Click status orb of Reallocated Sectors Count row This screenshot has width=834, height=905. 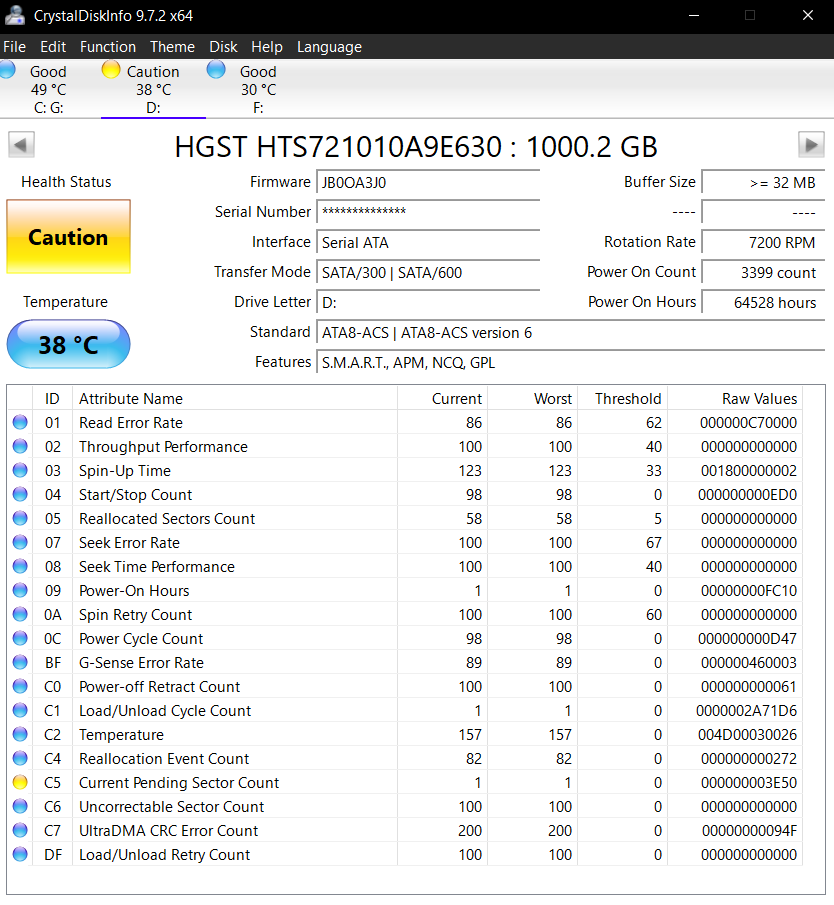[20, 518]
